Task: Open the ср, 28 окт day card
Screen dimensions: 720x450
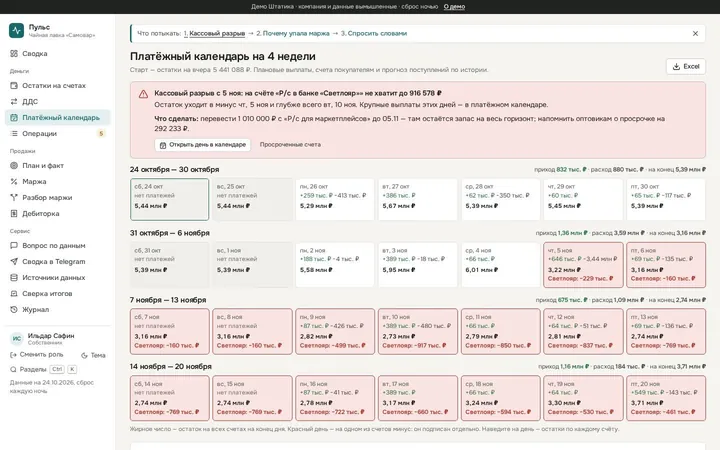Action: click(501, 199)
